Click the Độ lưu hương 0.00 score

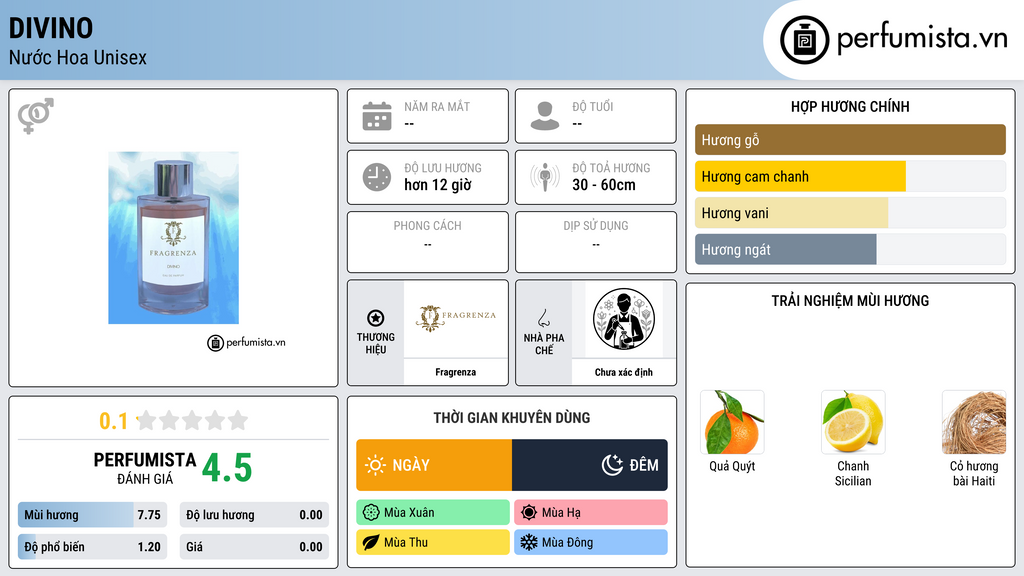click(254, 515)
